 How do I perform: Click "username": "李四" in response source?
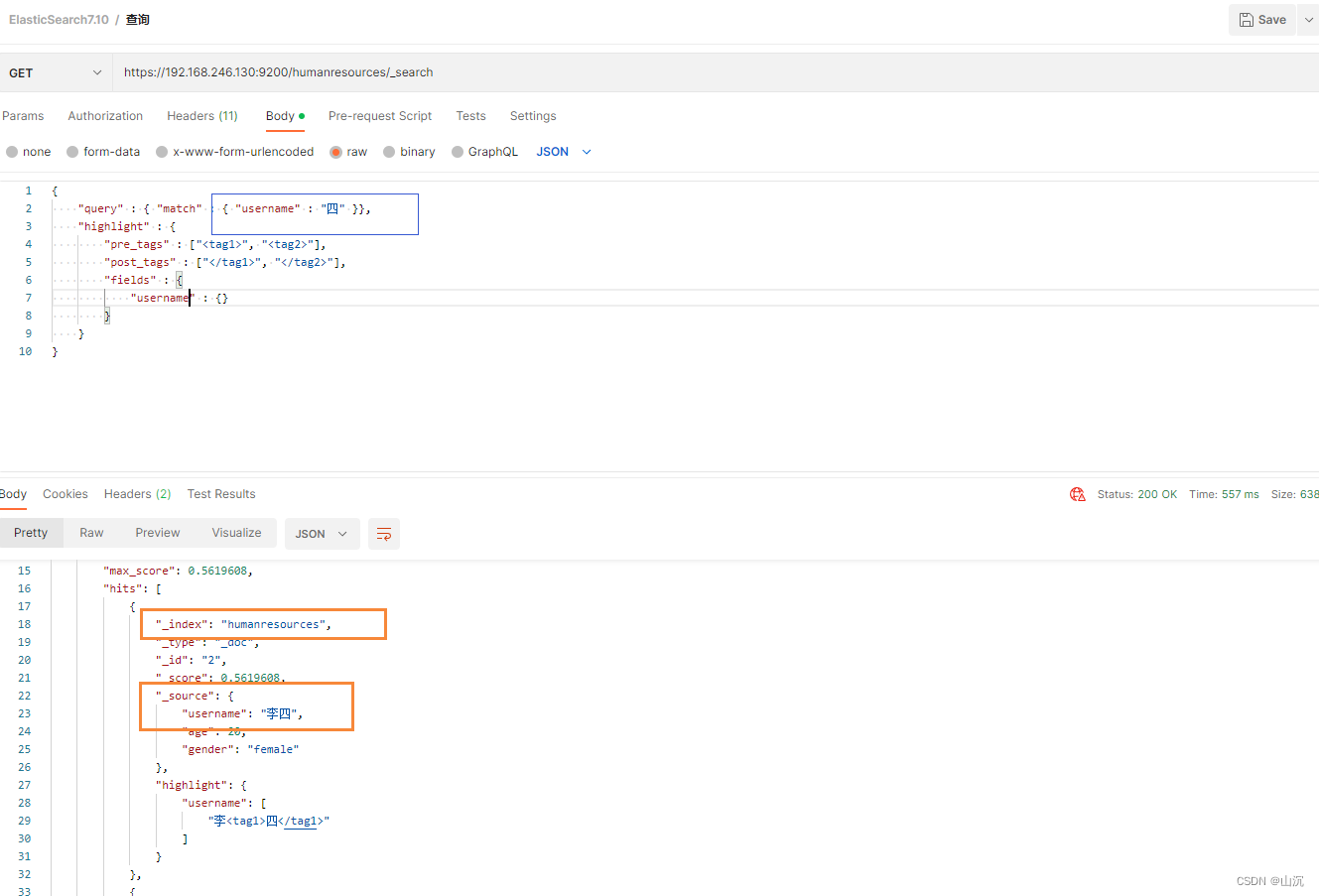[x=242, y=713]
